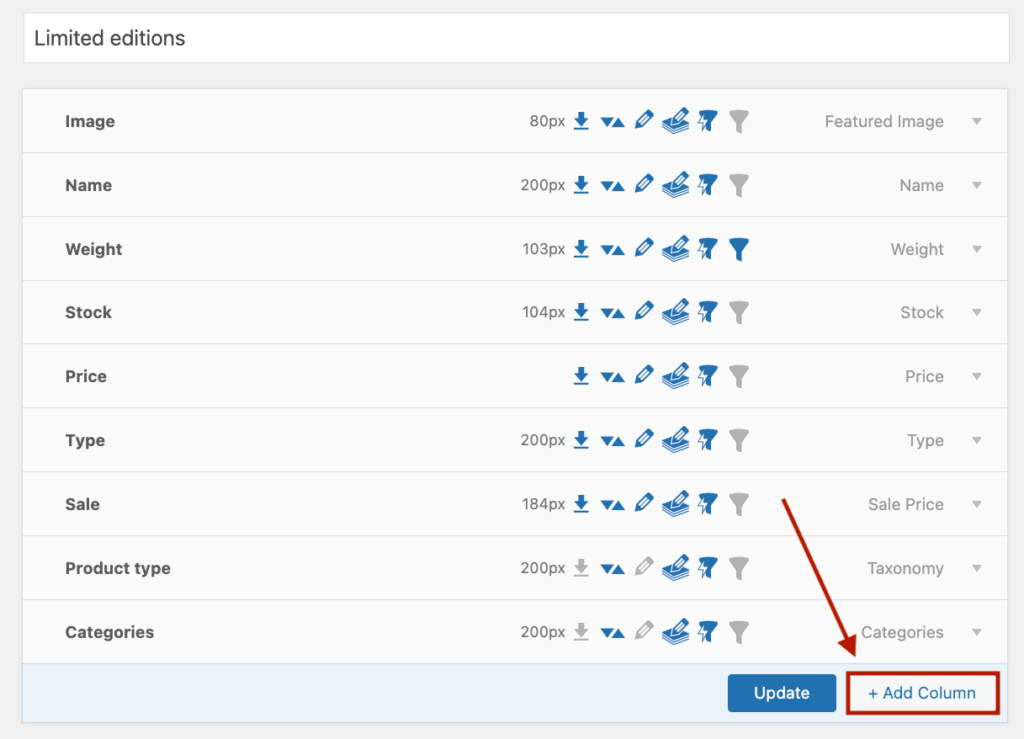Click the inline edit pencil in the Weight row
The image size is (1024, 739).
tap(644, 249)
